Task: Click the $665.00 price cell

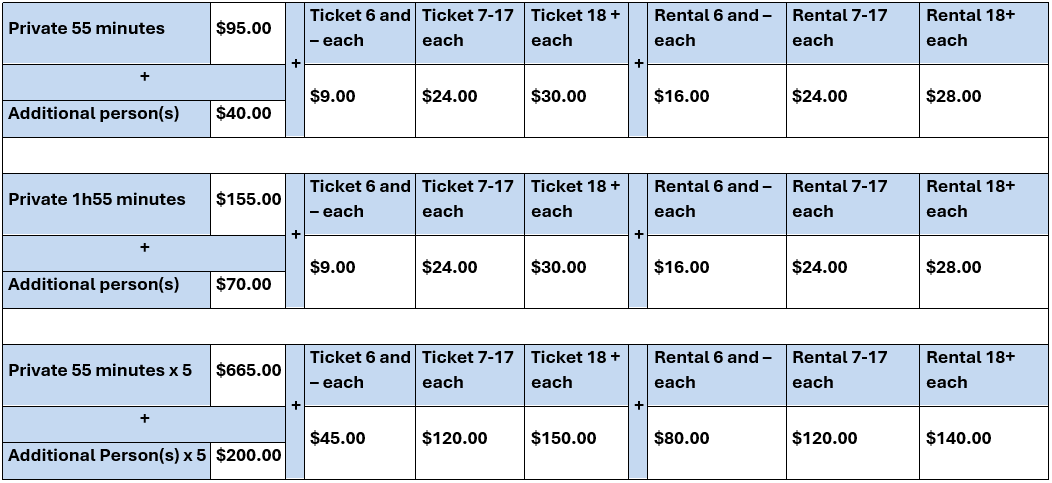Action: [x=248, y=376]
